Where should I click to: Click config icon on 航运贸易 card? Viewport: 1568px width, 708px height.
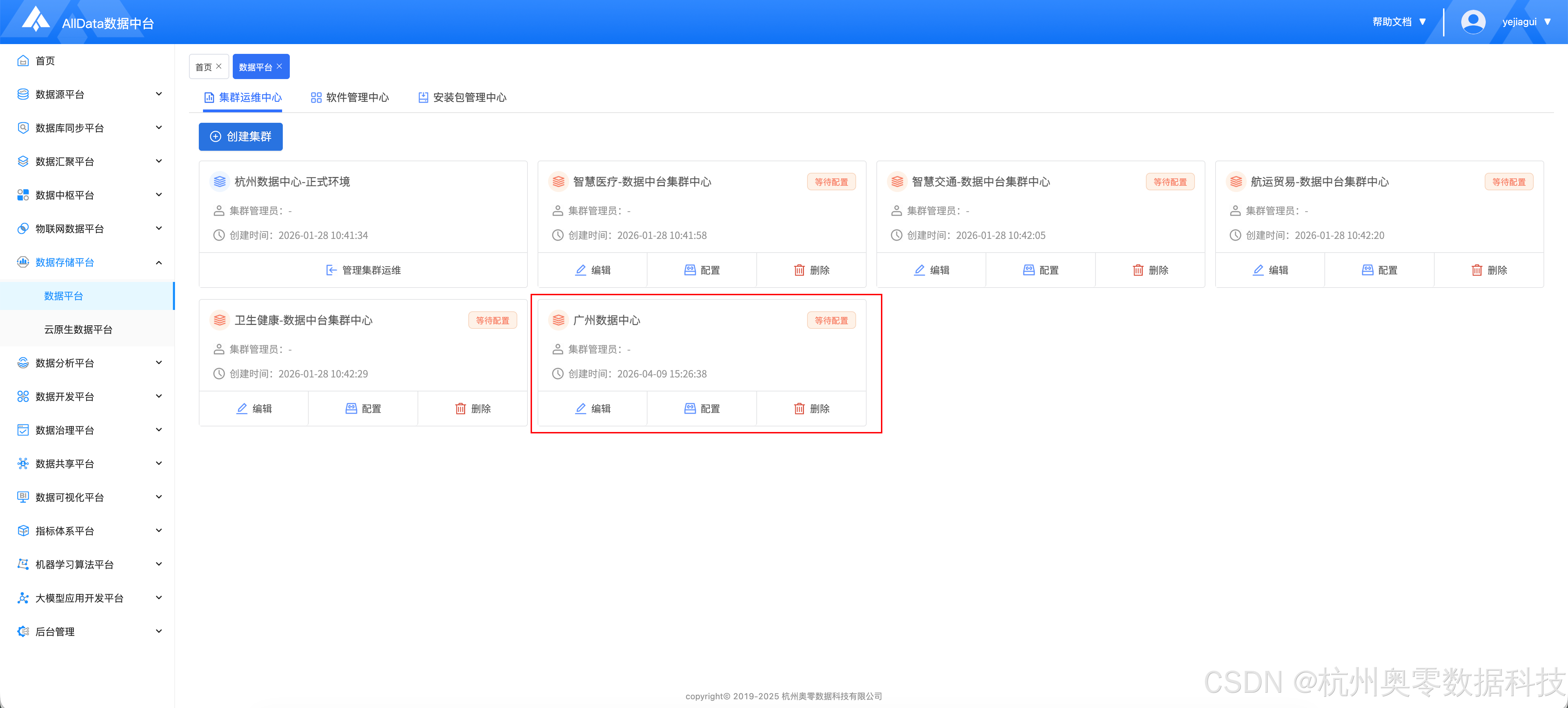point(1367,270)
